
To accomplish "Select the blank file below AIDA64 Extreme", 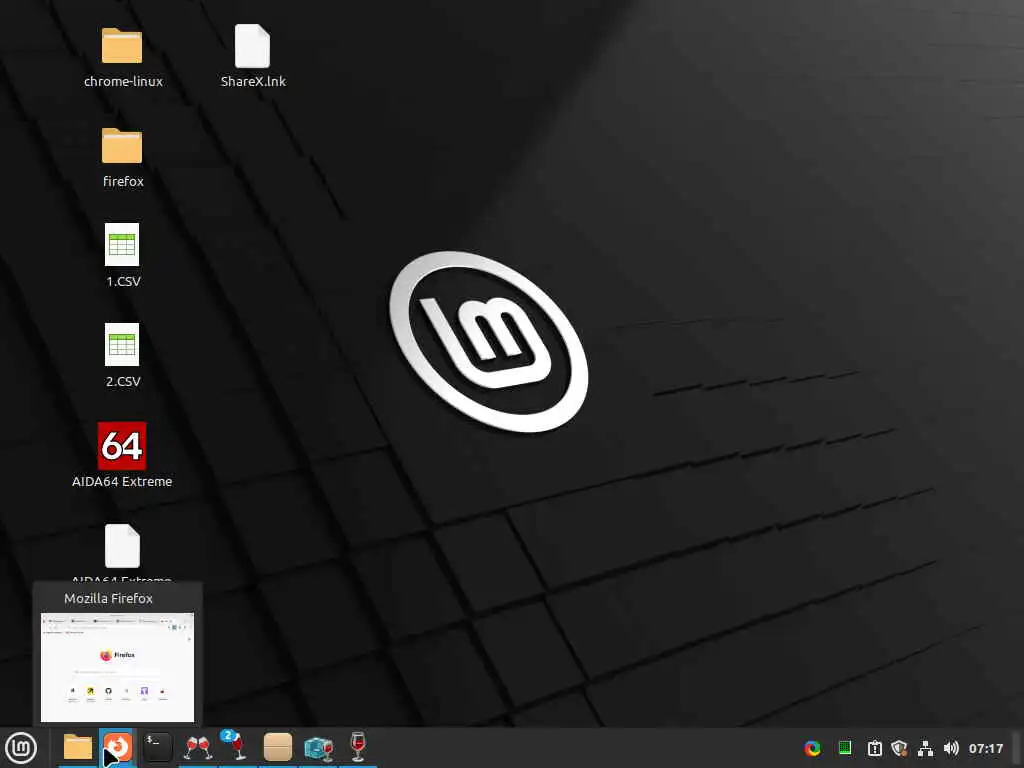I will [x=122, y=546].
